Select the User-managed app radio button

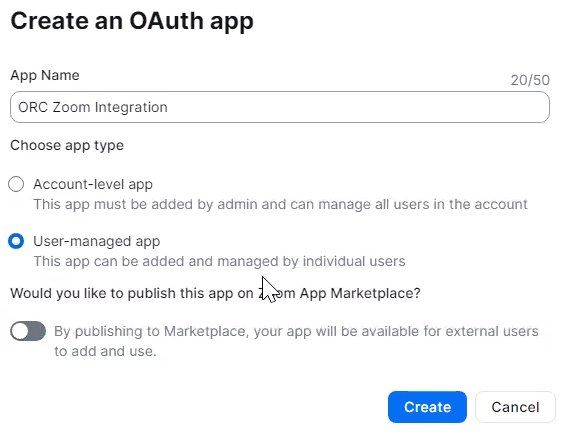point(16,241)
